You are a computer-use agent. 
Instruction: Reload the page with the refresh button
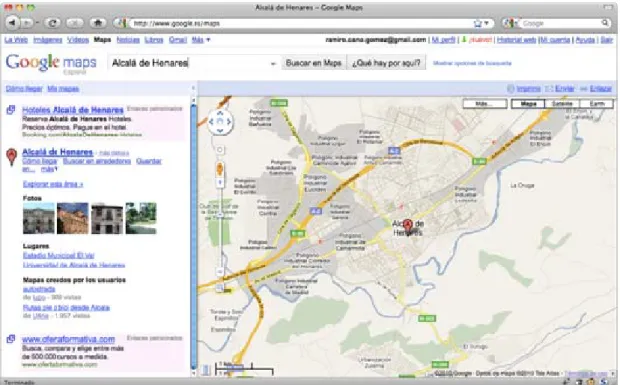pyautogui.click(x=53, y=23)
